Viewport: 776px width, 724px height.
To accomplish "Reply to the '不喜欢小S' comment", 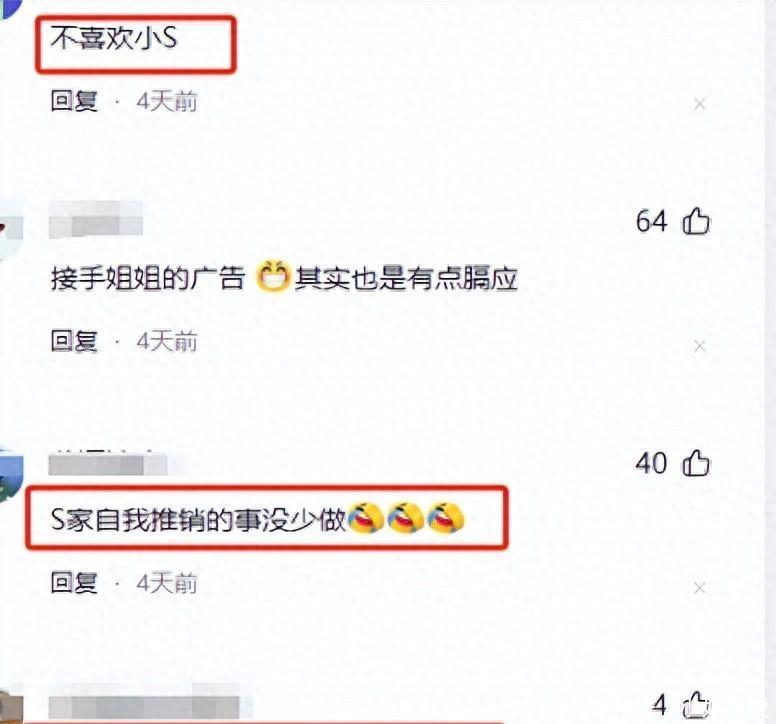I will pos(74,101).
